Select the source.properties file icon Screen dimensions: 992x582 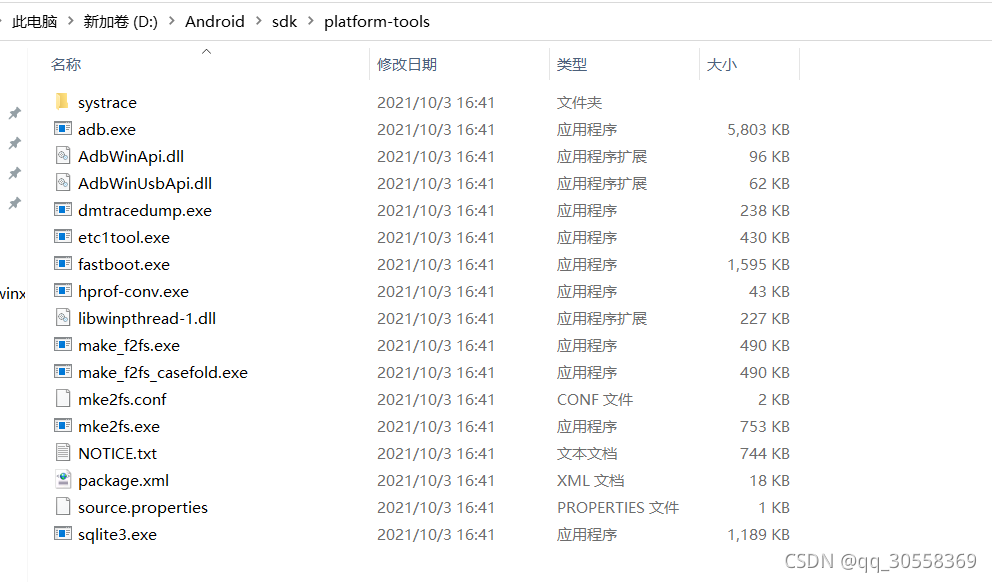[63, 507]
